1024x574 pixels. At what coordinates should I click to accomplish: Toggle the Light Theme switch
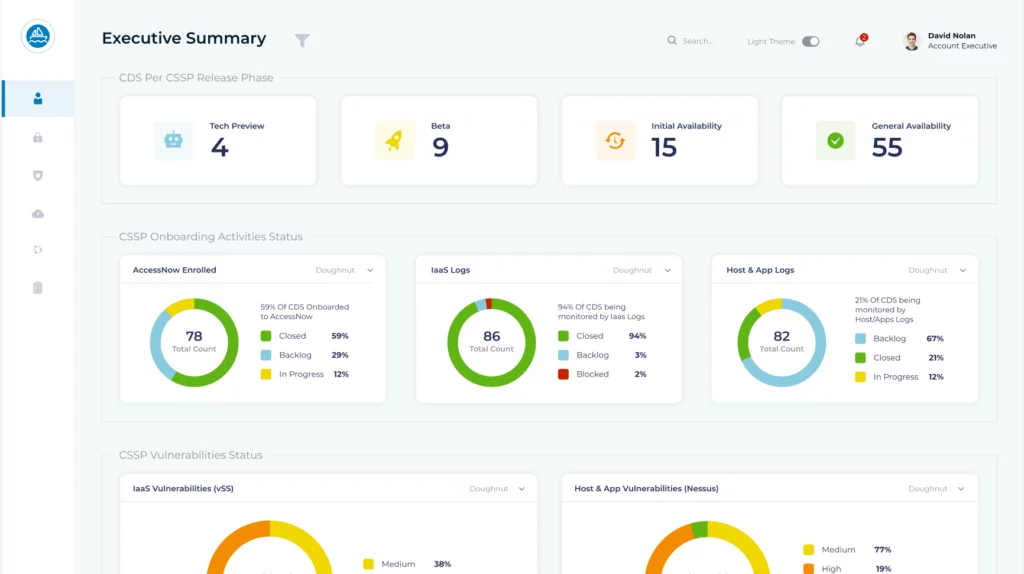(x=810, y=42)
